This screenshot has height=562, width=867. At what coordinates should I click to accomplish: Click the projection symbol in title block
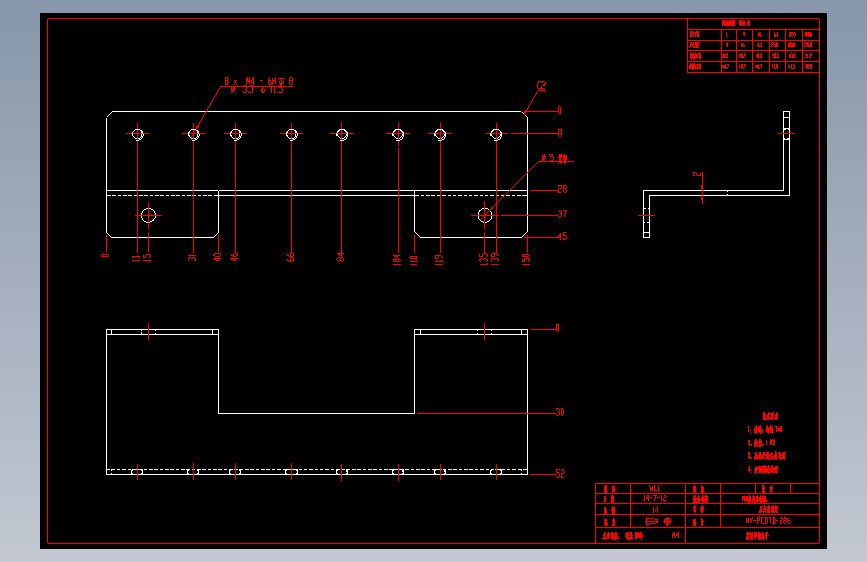[659, 521]
